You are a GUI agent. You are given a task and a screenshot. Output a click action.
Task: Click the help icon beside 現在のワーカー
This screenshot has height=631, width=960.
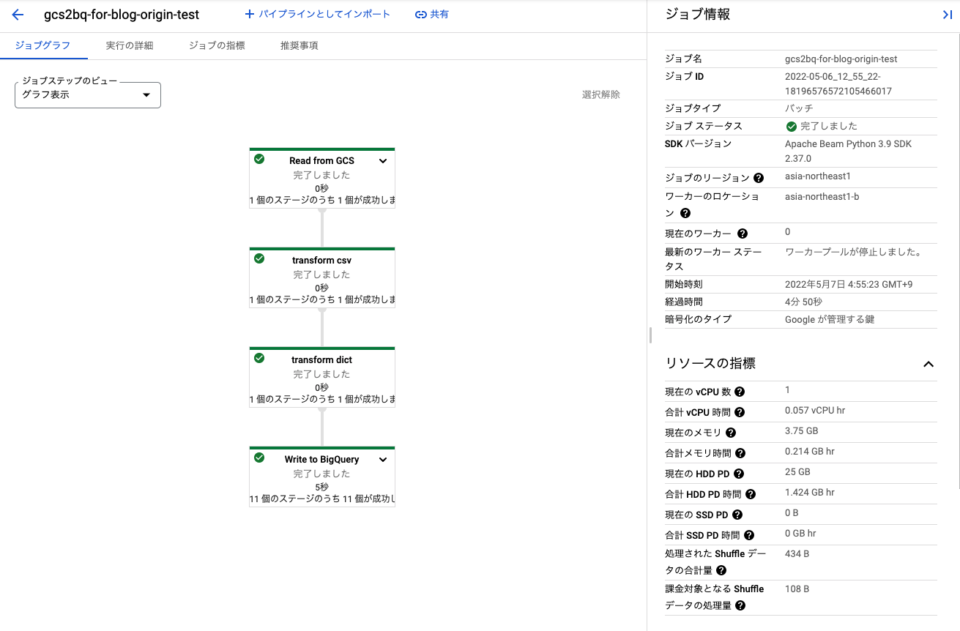pos(741,234)
